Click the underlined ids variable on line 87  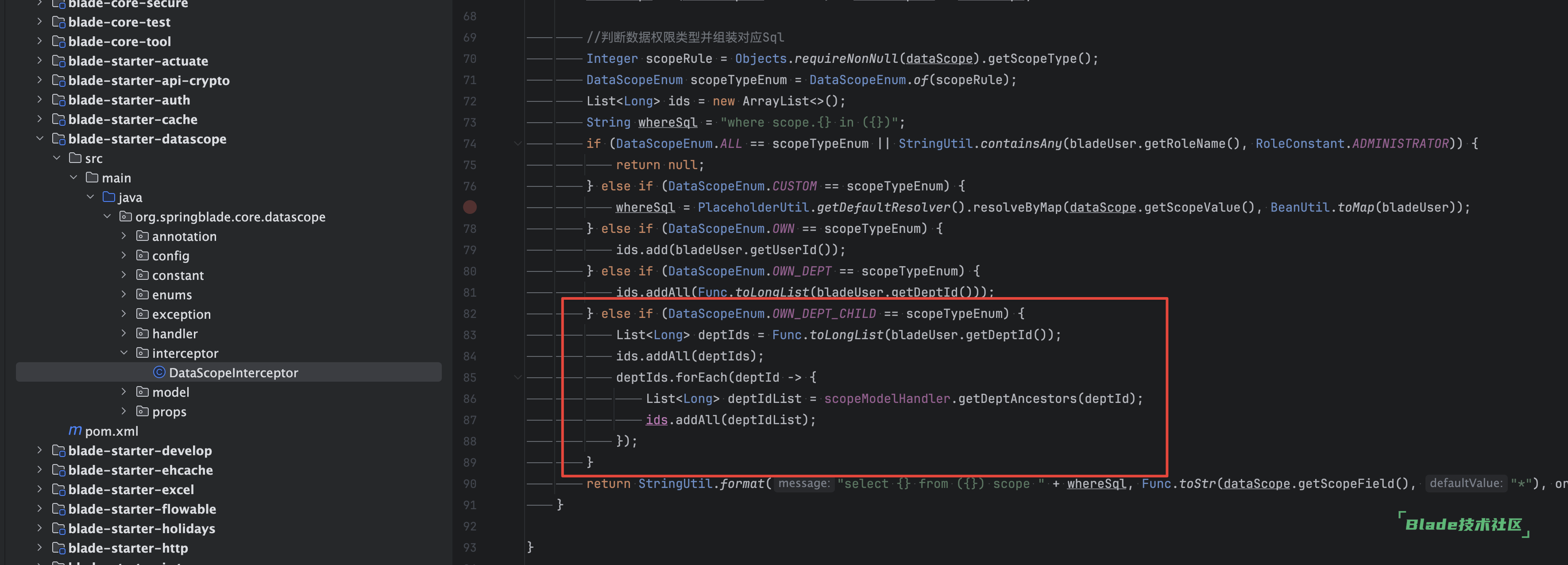[x=656, y=420]
